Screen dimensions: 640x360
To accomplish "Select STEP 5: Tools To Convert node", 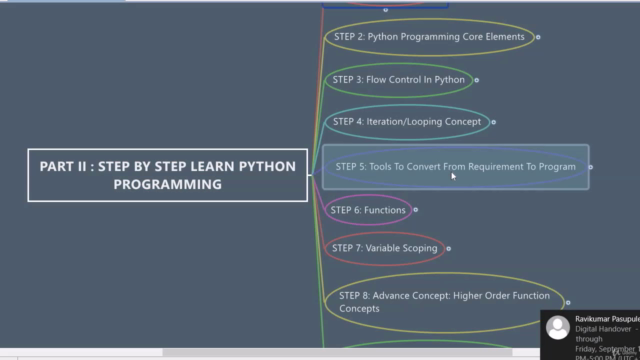I will click(456, 167).
